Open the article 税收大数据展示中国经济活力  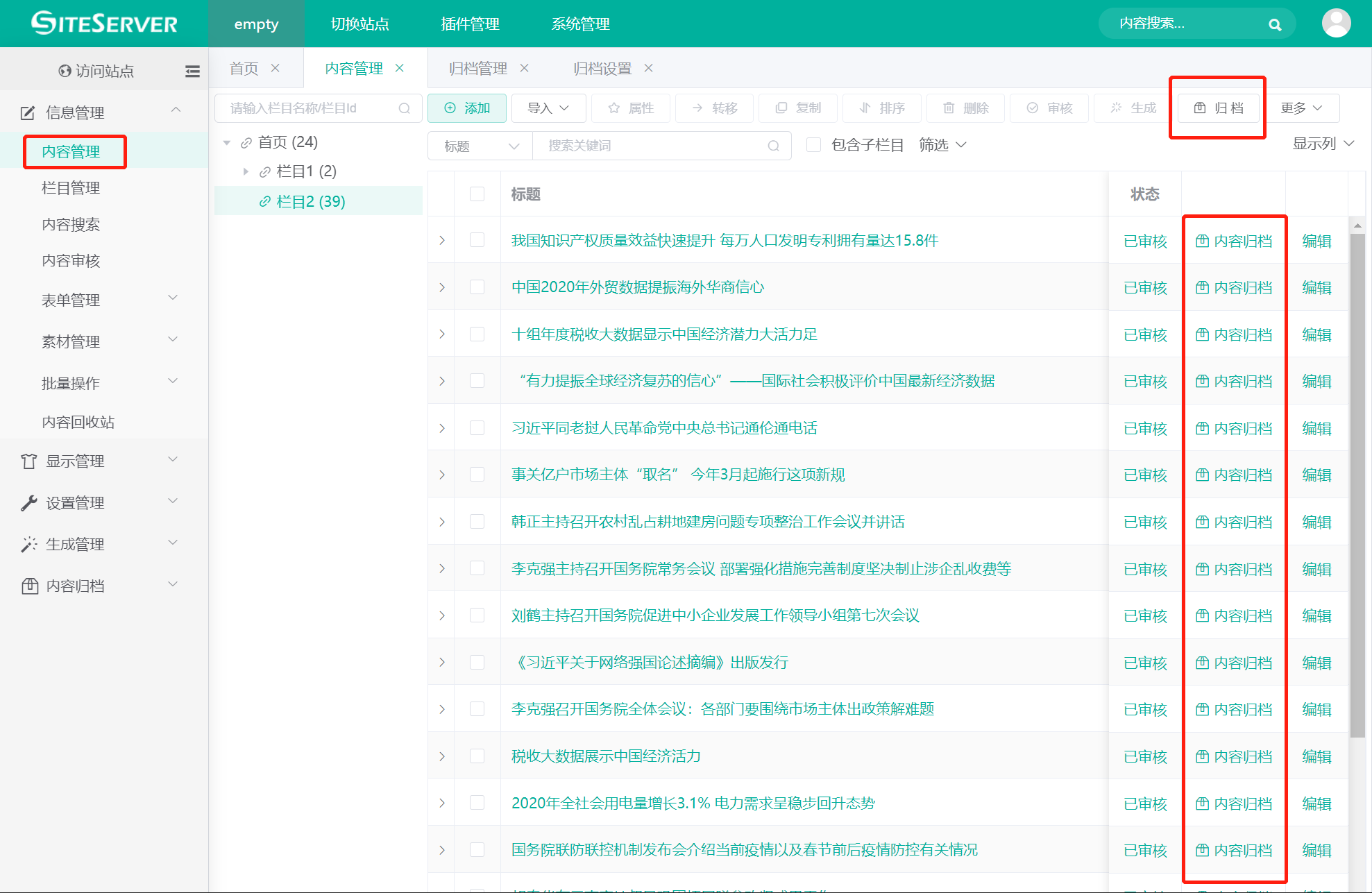pos(605,756)
